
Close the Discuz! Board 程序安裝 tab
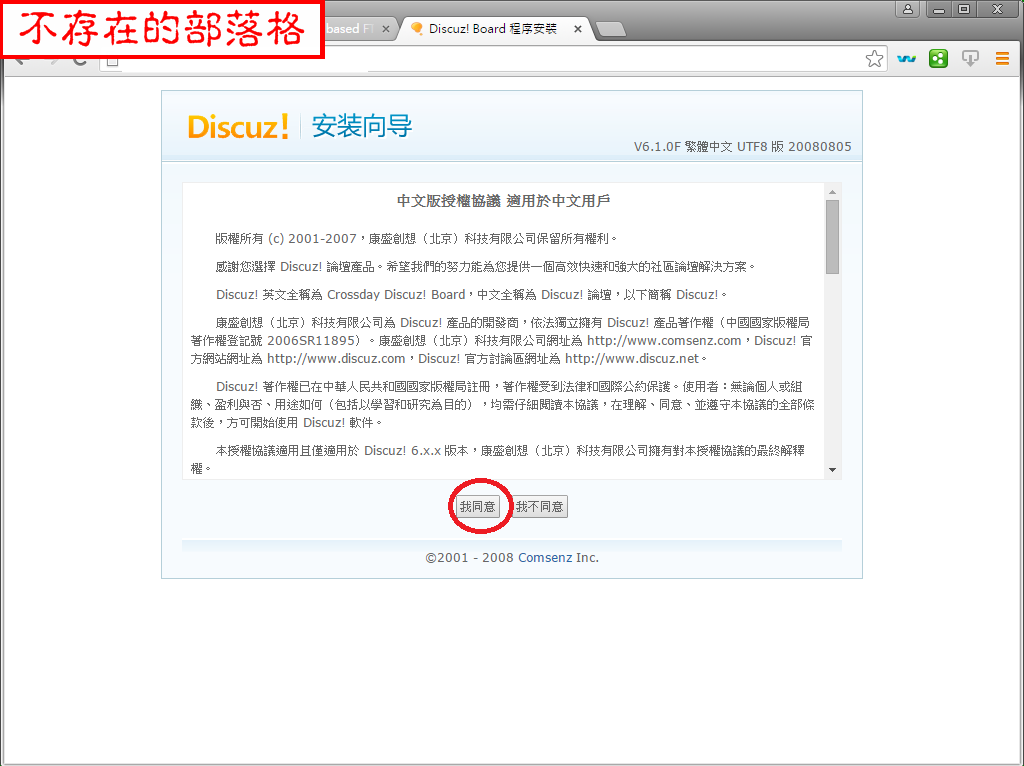[577, 29]
